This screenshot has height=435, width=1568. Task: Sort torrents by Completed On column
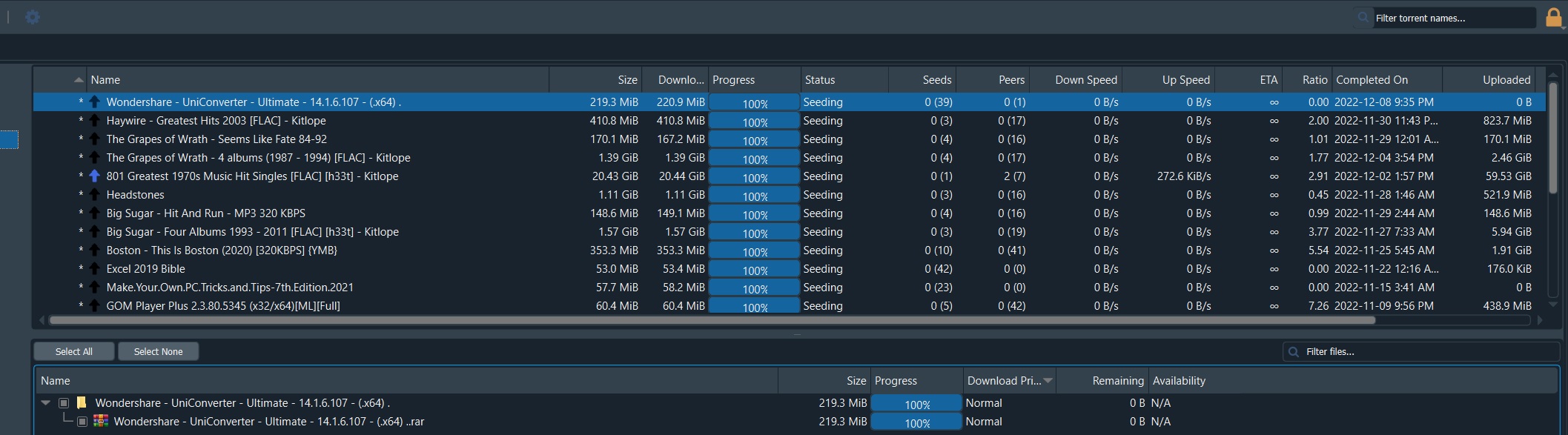click(1372, 80)
